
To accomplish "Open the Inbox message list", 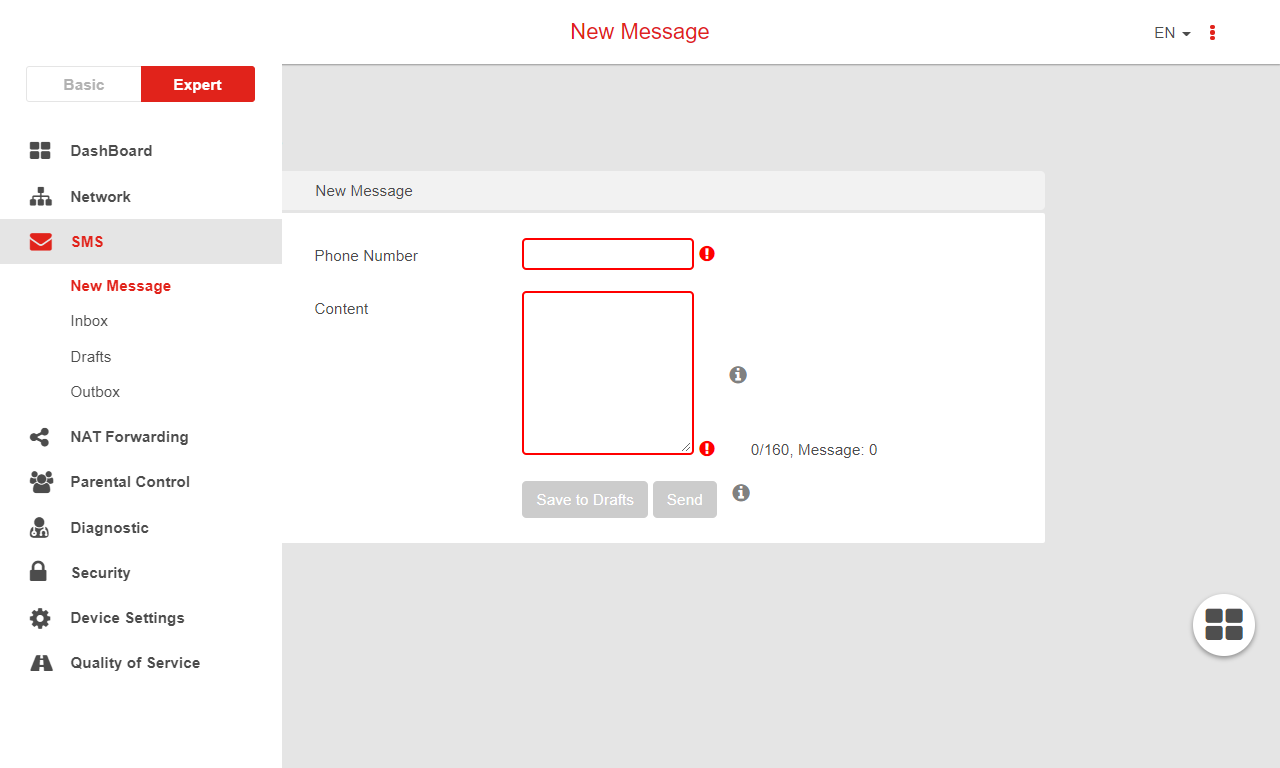I will [x=89, y=320].
